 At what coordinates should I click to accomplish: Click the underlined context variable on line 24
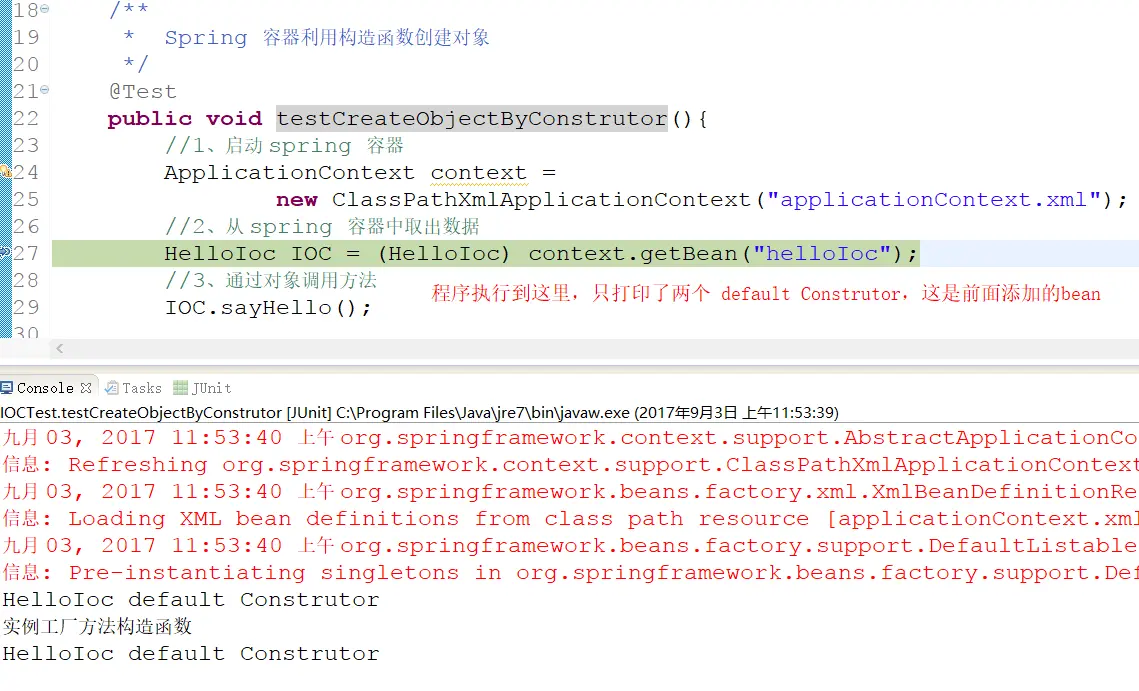point(478,173)
